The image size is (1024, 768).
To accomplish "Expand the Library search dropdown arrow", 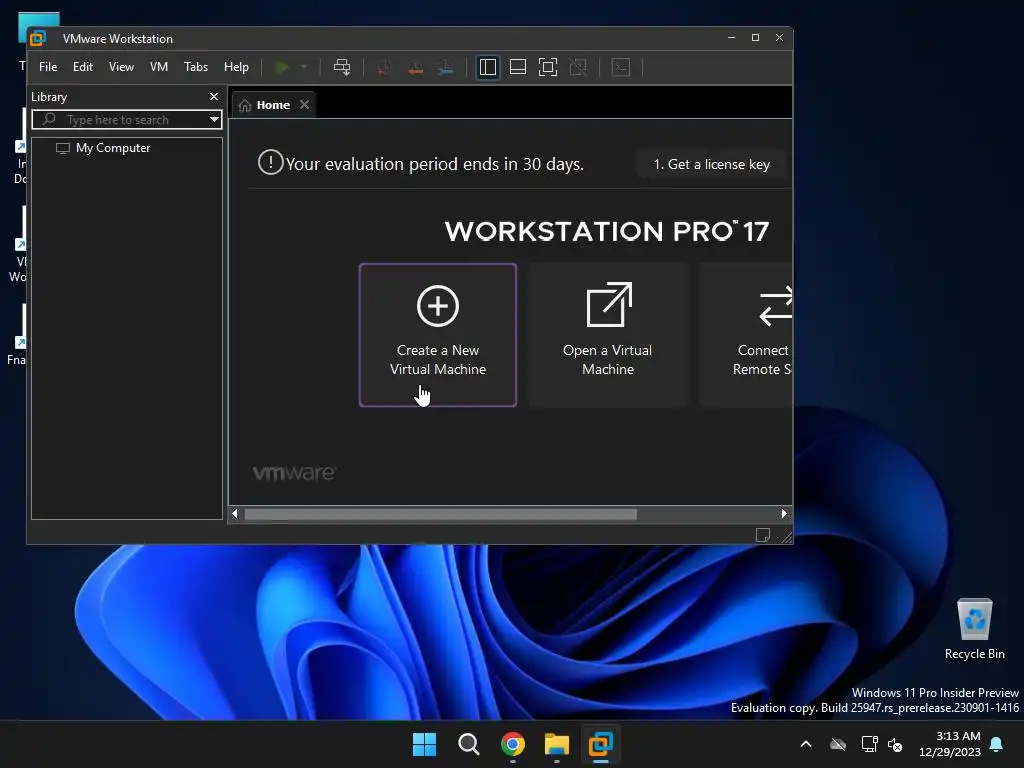I will (x=214, y=120).
